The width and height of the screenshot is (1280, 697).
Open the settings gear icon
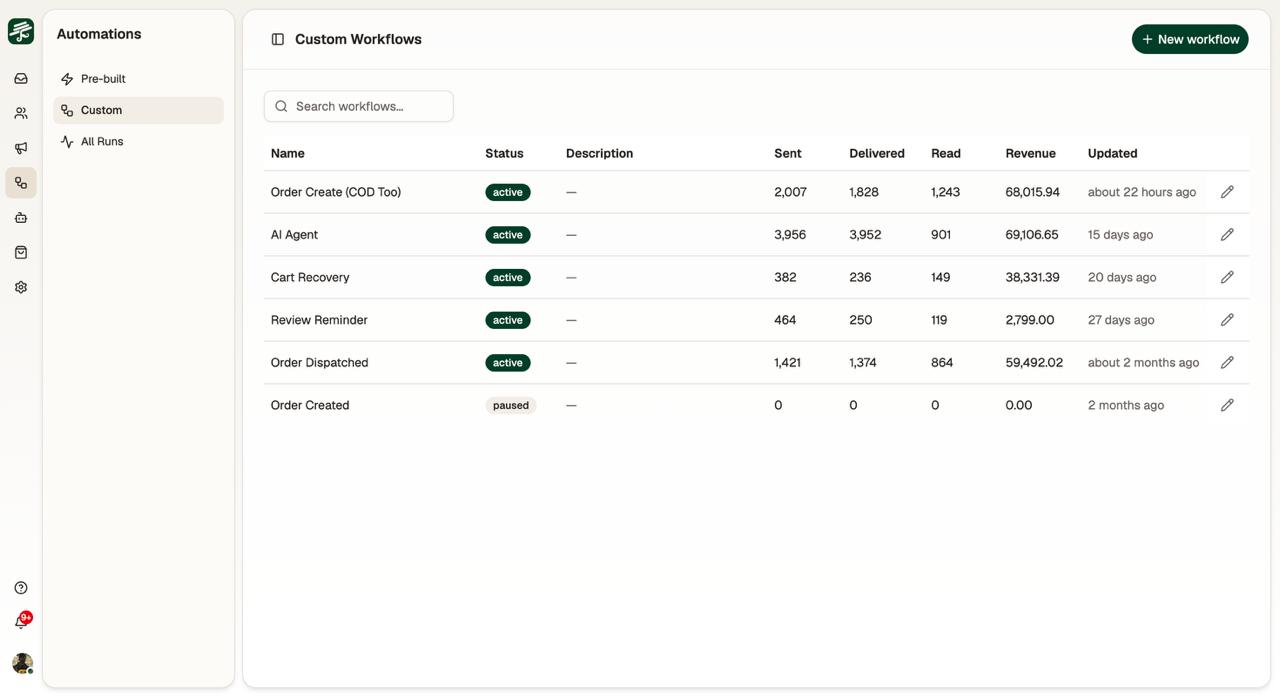[21, 287]
